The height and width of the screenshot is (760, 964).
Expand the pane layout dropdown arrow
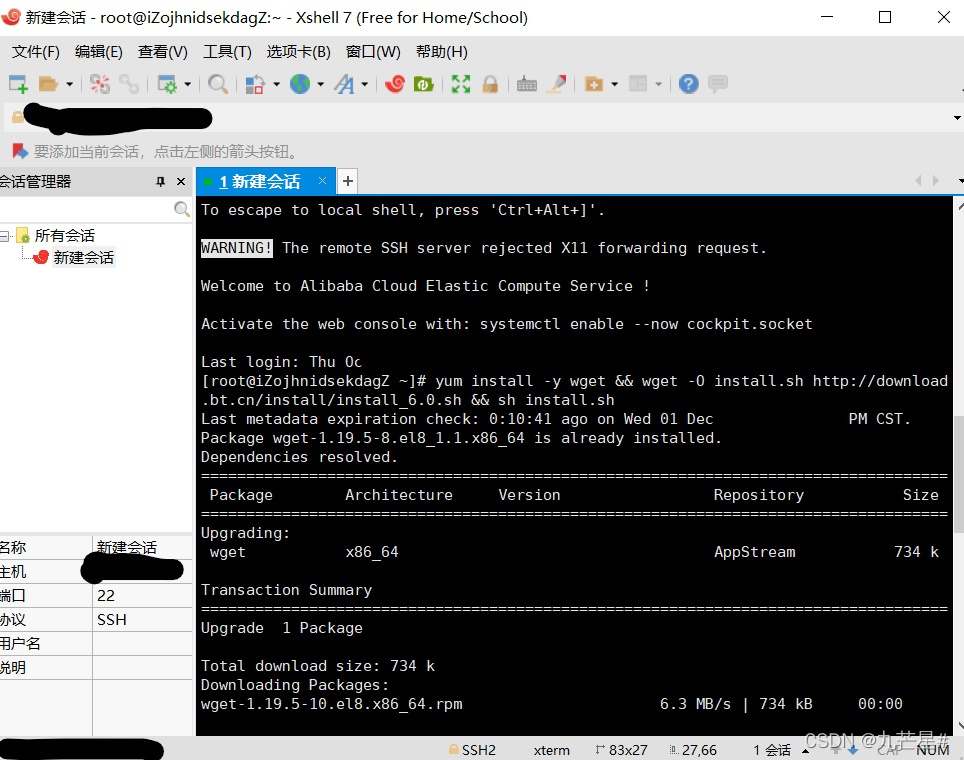(x=658, y=84)
